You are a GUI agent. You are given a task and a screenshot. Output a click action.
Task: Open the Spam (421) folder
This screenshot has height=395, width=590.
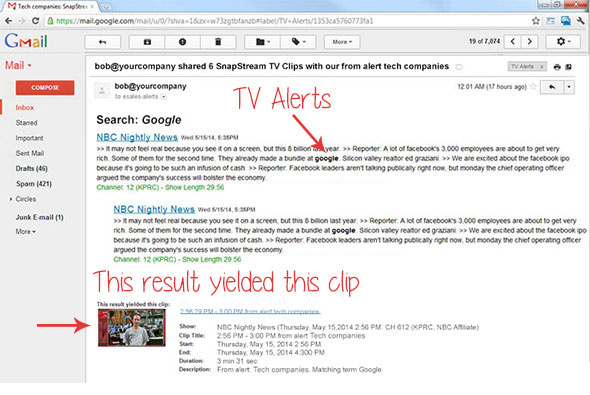pos(33,184)
